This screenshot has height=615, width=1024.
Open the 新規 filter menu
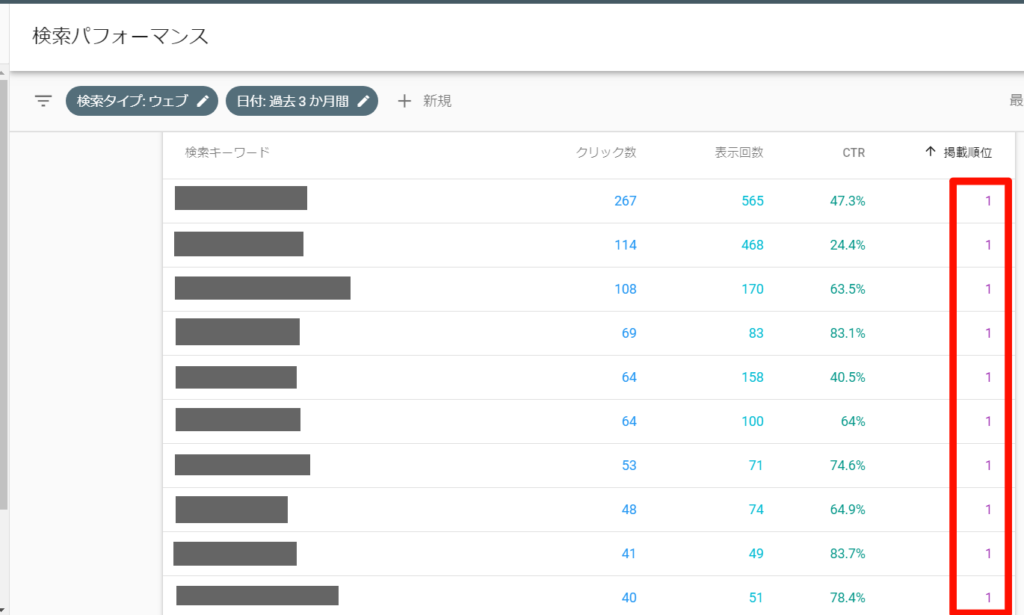coord(424,101)
